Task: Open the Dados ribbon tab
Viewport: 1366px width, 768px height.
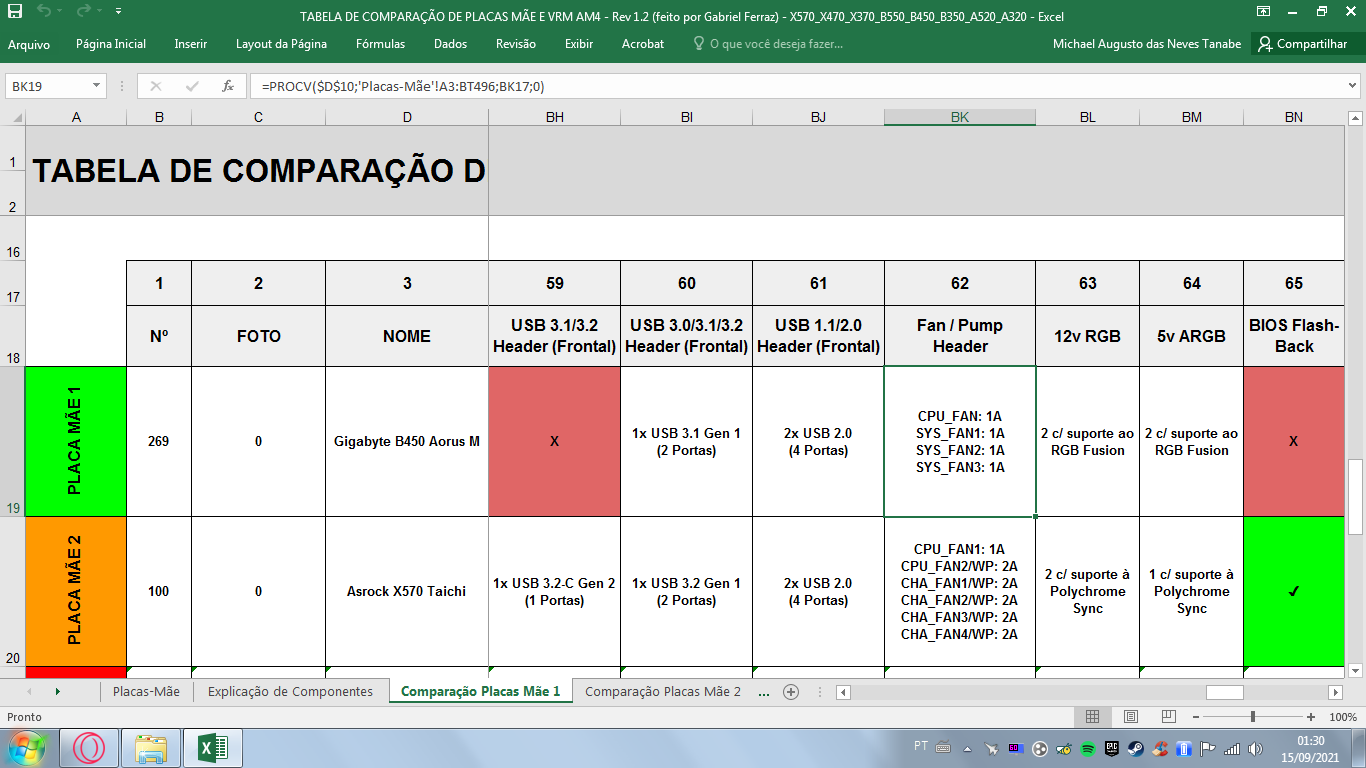Action: (451, 44)
